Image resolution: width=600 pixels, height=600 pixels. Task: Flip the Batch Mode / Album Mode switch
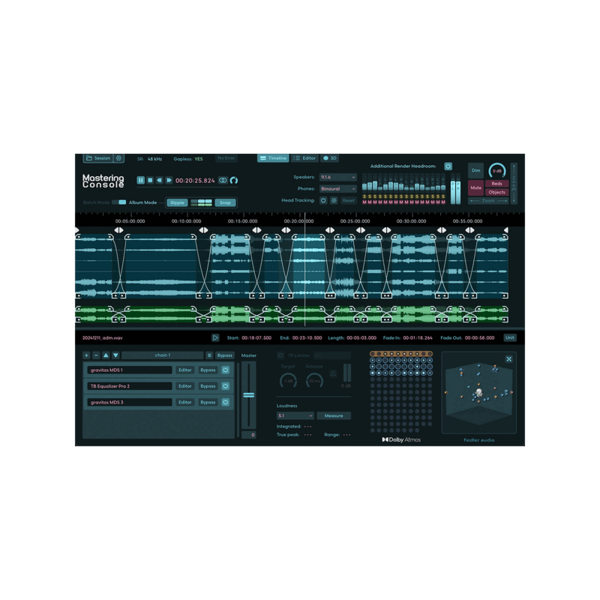tap(119, 202)
